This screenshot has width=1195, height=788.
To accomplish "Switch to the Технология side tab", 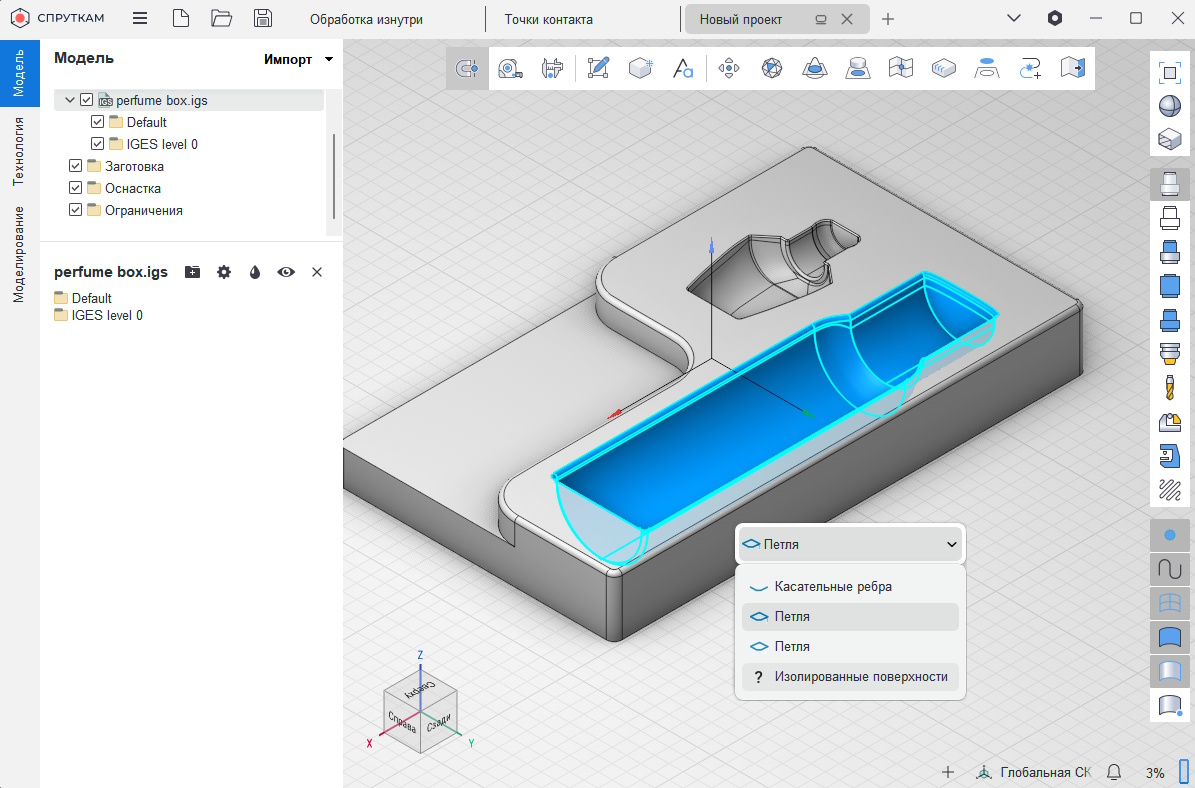I will coord(18,151).
